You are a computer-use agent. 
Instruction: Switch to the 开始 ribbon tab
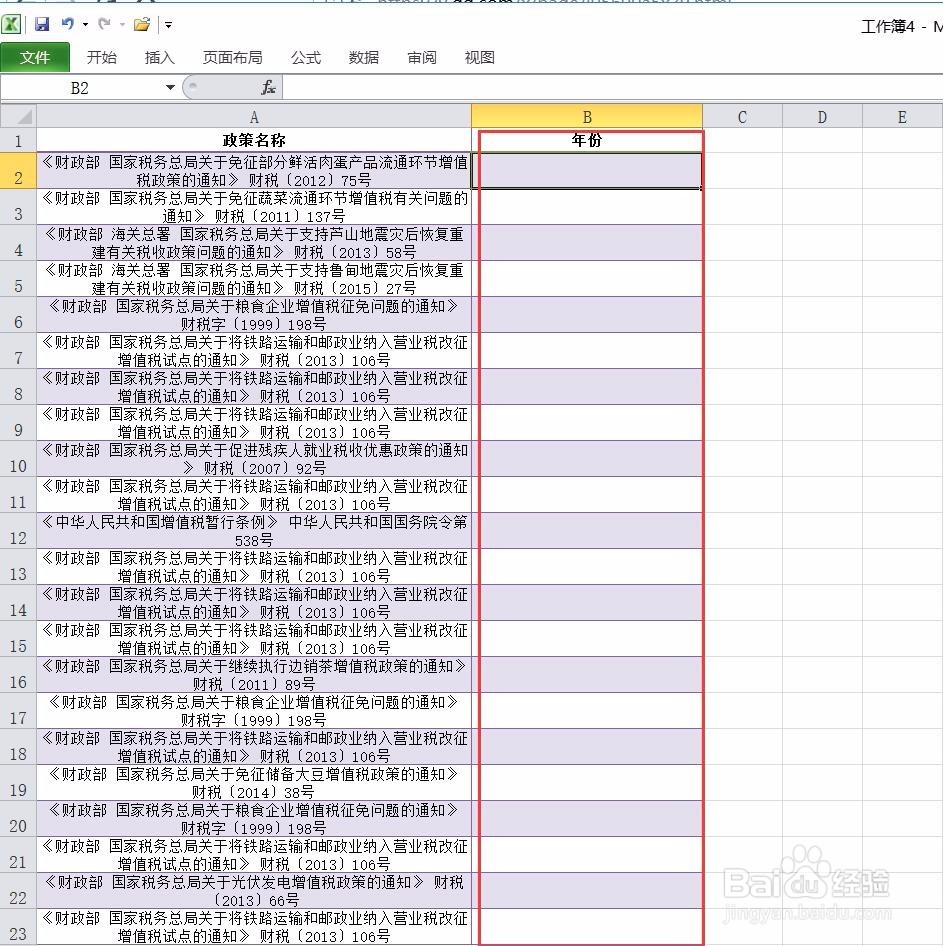point(101,57)
